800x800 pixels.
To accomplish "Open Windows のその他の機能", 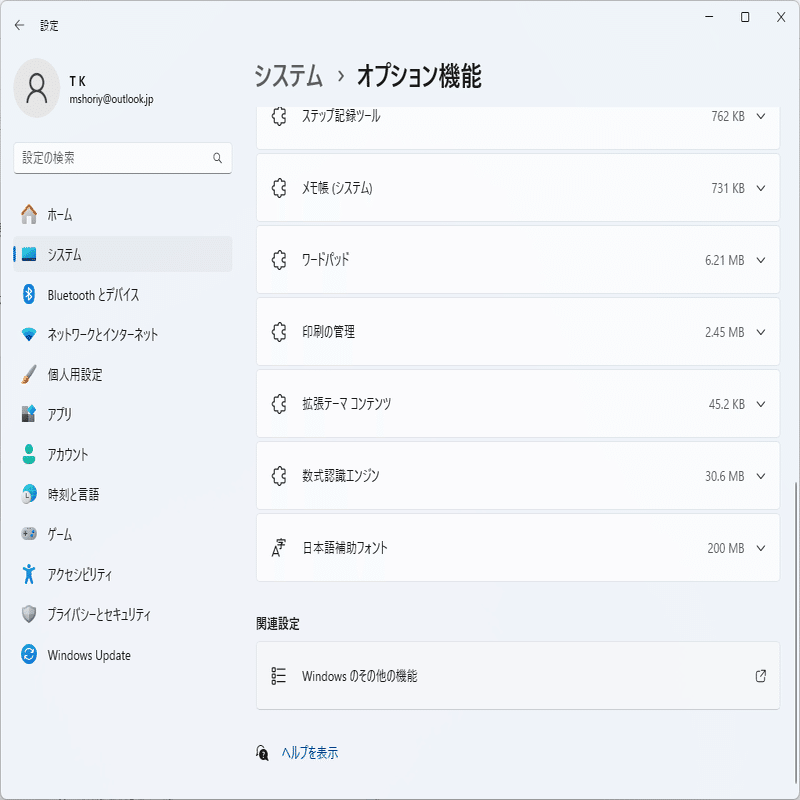I will click(x=518, y=676).
